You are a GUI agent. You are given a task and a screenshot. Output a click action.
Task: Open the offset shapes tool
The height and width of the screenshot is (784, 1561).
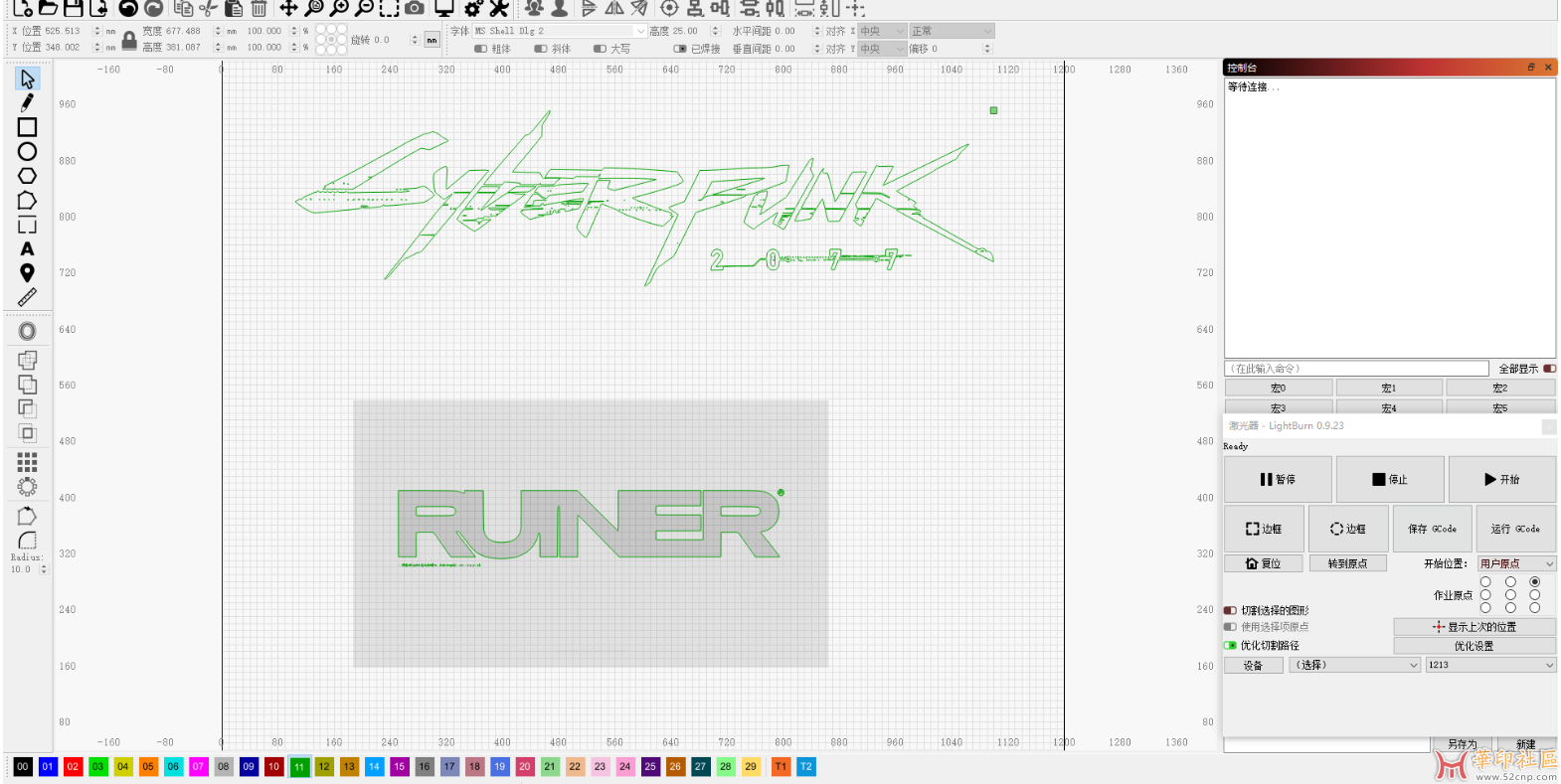click(27, 331)
